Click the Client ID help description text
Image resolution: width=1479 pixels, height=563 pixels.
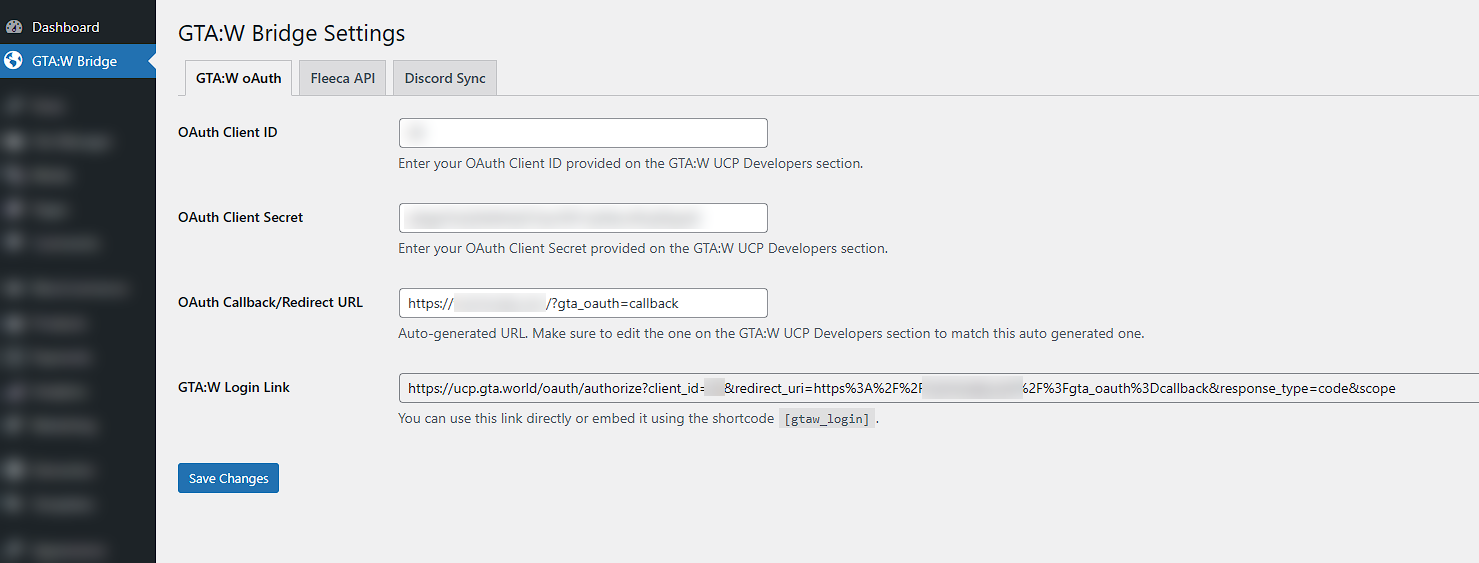click(x=630, y=163)
